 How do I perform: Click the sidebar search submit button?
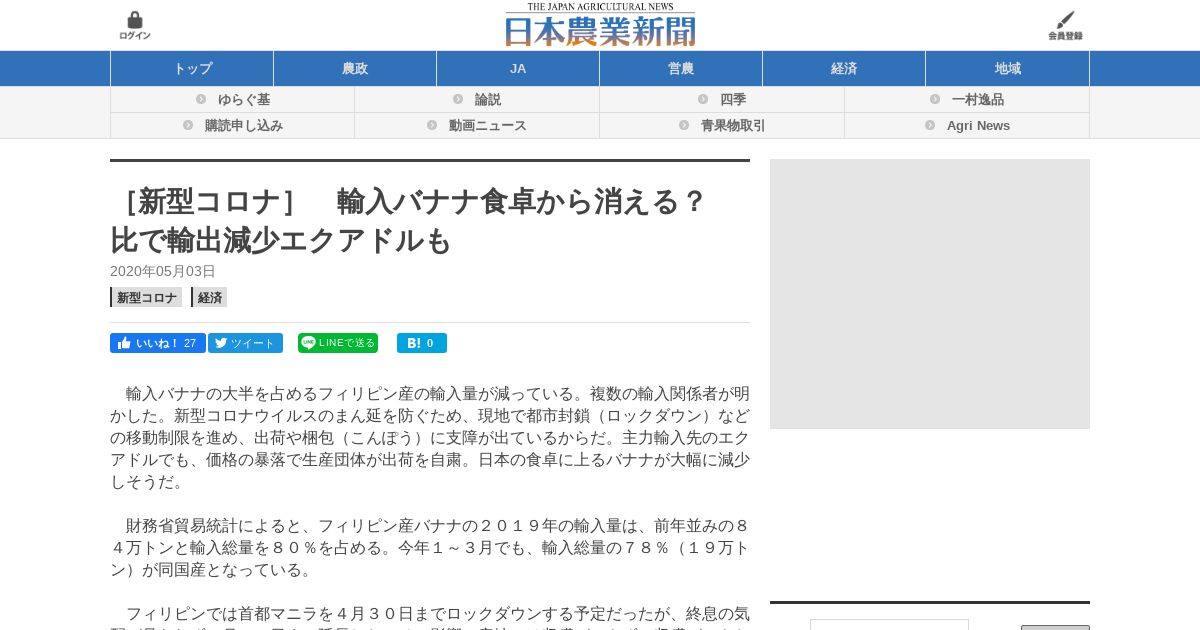(1055, 627)
